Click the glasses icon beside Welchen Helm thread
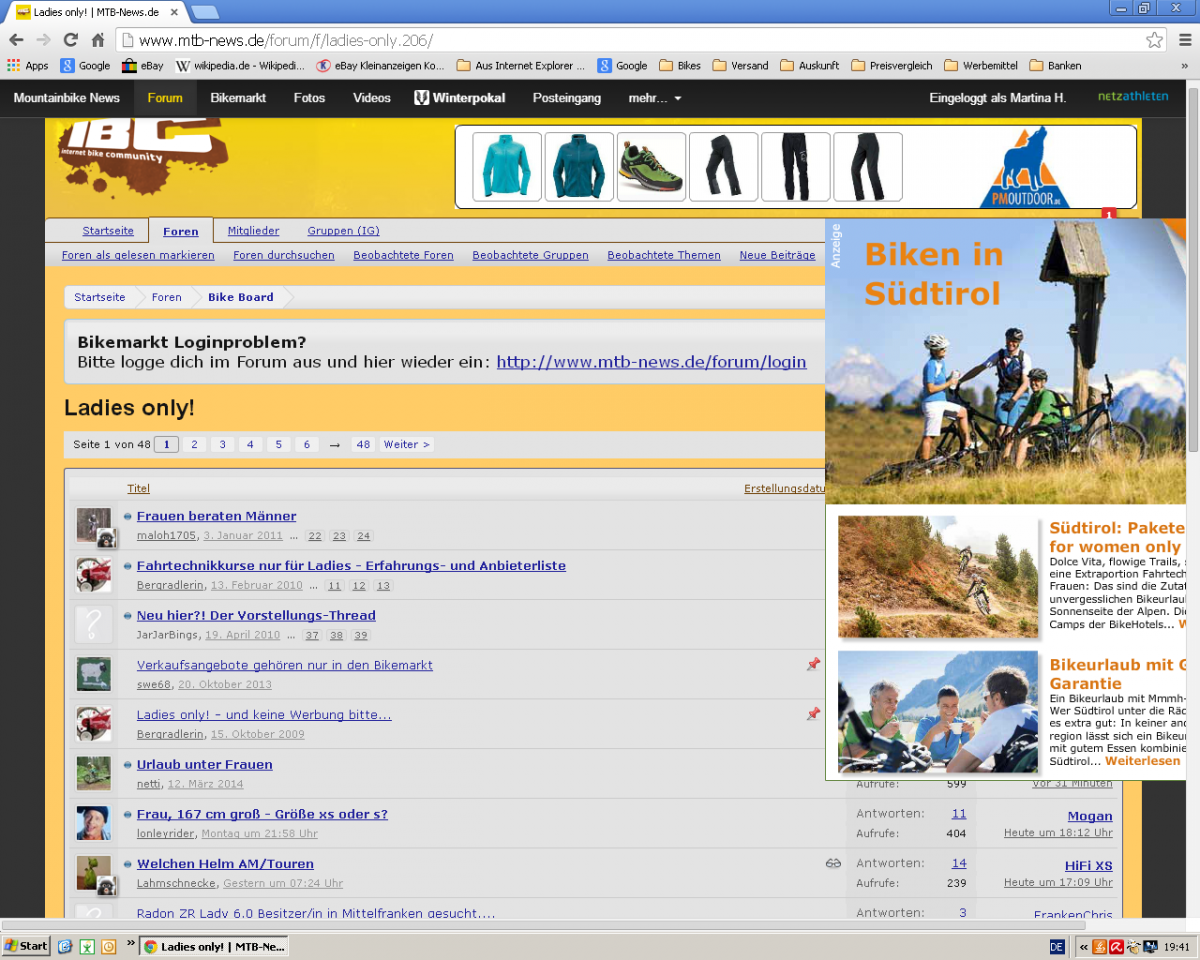This screenshot has width=1200, height=960. point(833,864)
